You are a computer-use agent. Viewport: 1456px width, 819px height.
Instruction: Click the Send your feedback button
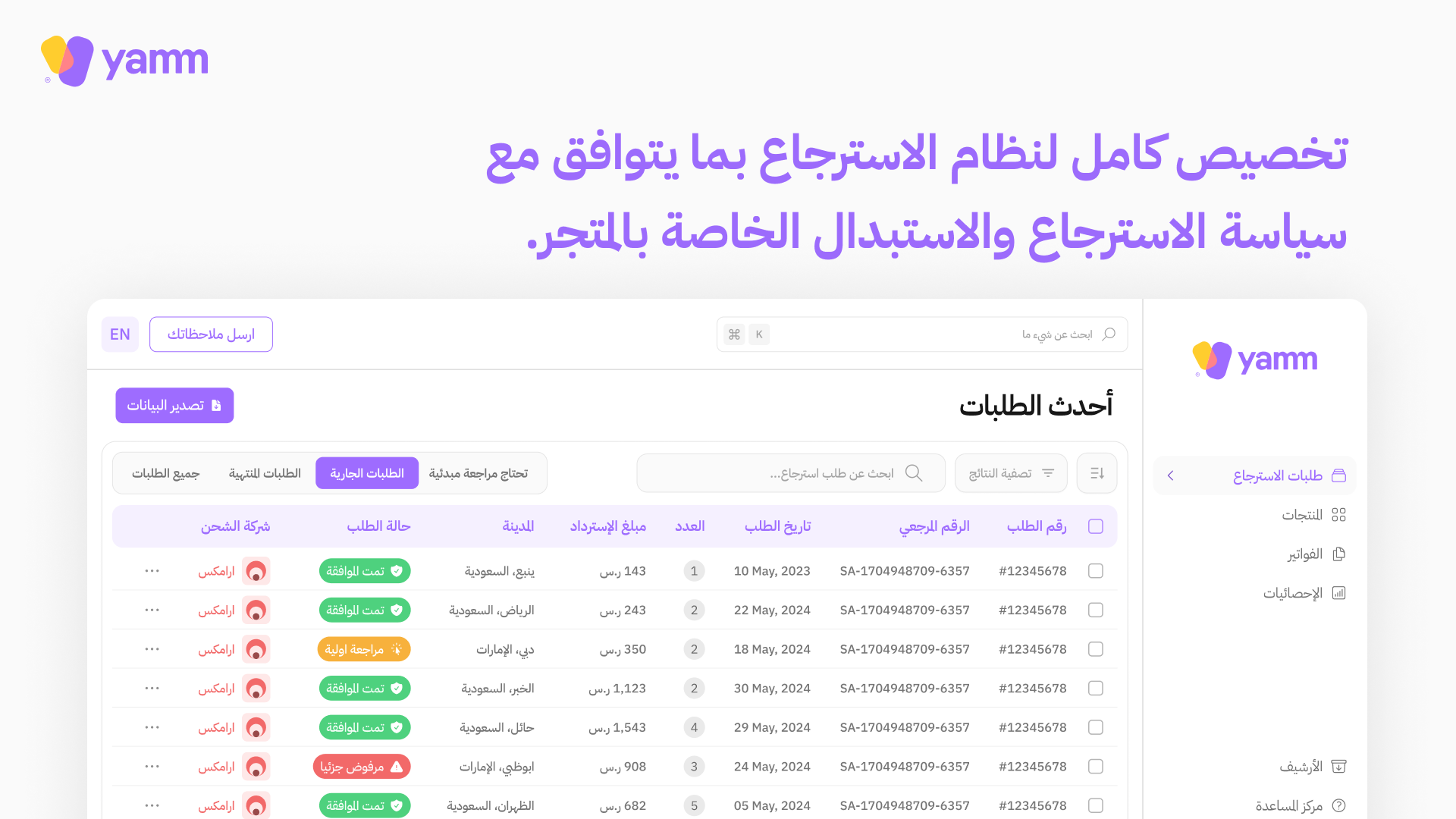(x=211, y=334)
